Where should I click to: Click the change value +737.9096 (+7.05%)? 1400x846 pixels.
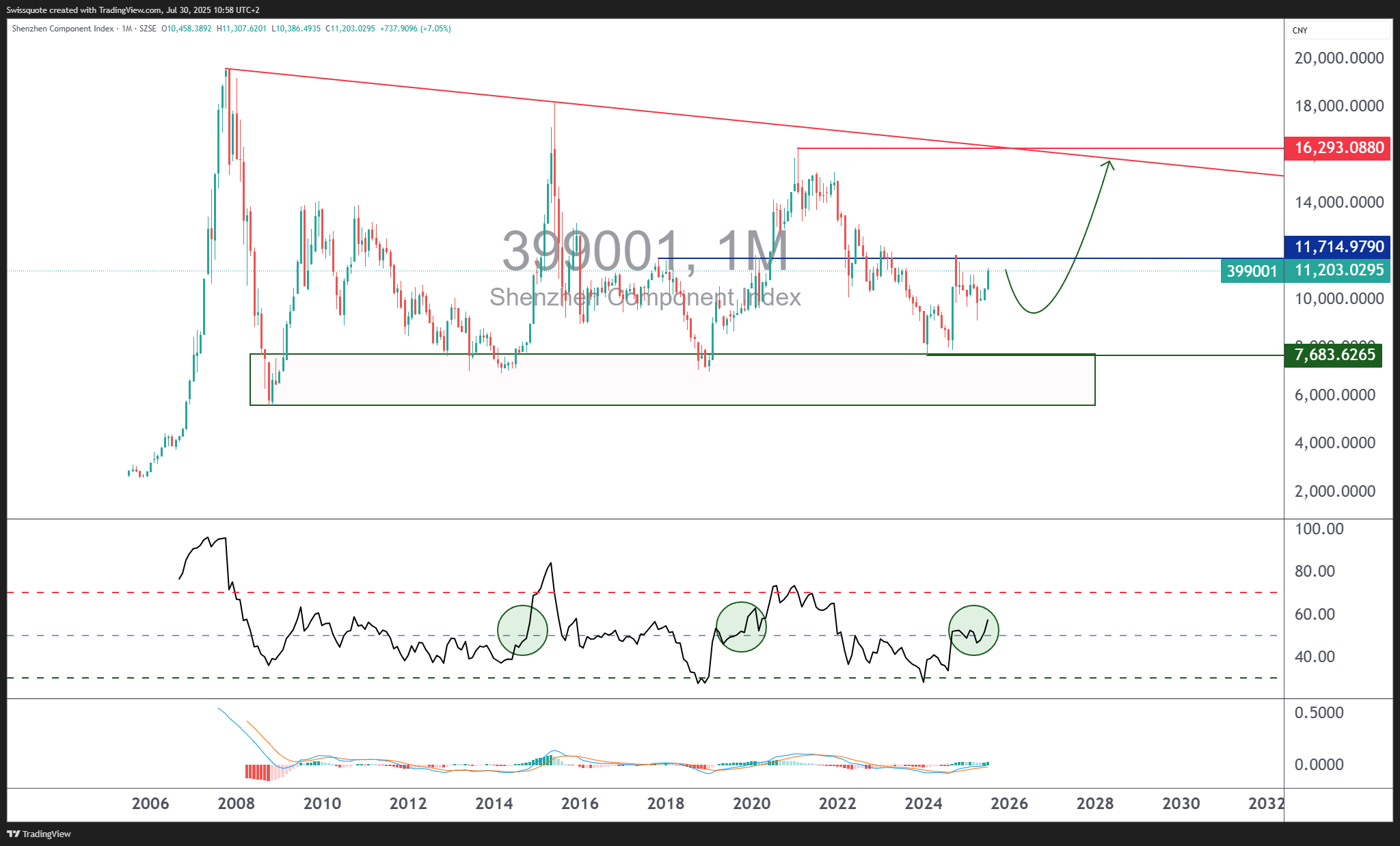(416, 29)
